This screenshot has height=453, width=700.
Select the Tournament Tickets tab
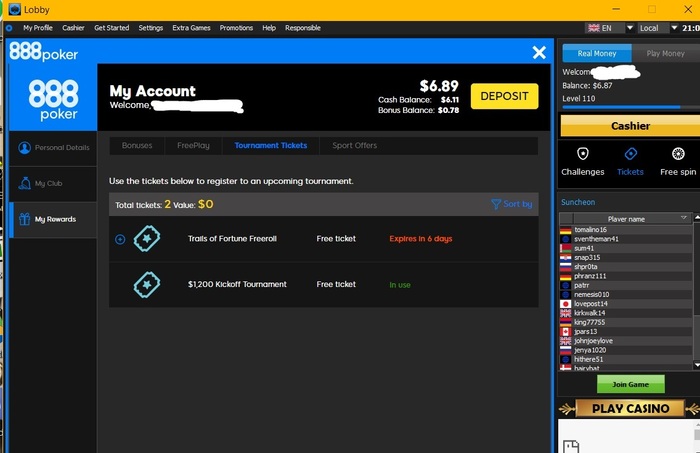(271, 145)
